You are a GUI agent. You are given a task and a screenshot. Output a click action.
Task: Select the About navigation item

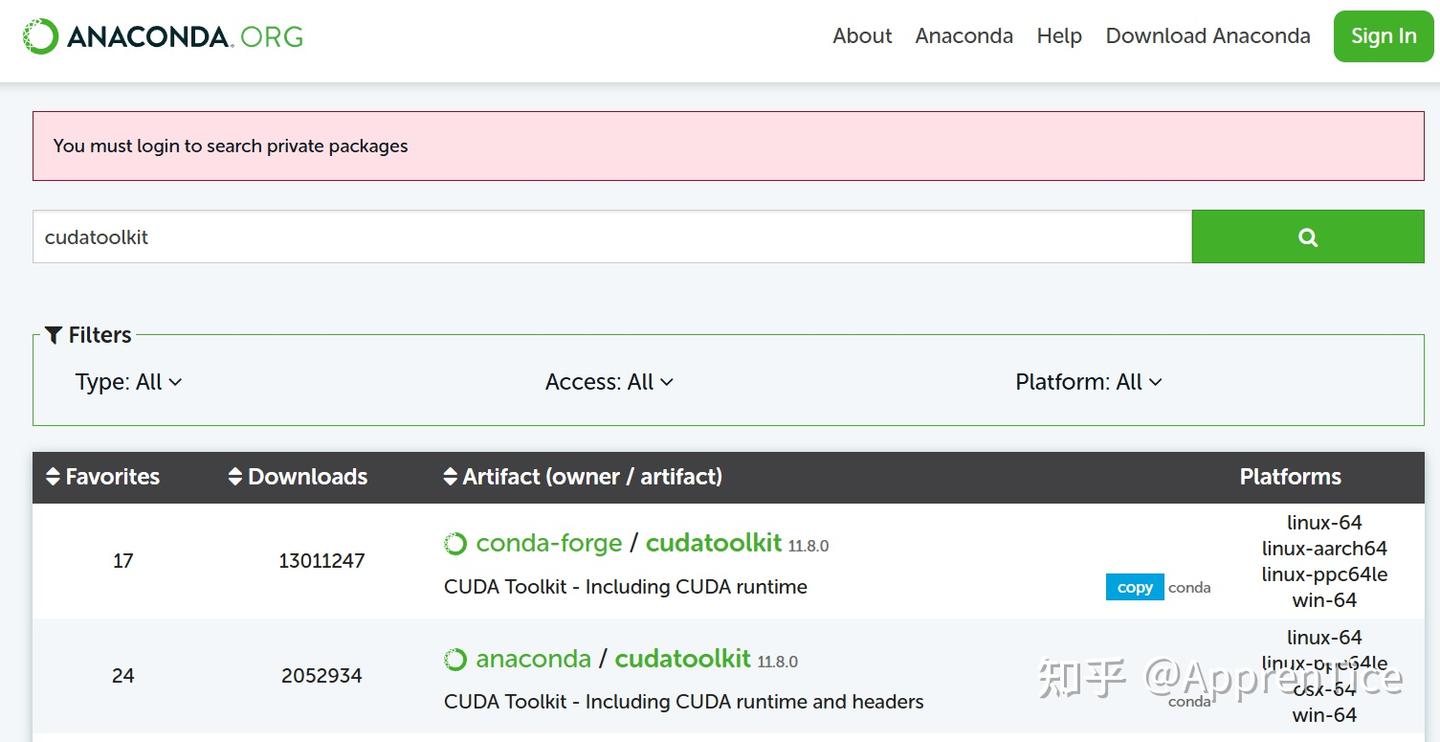[861, 36]
